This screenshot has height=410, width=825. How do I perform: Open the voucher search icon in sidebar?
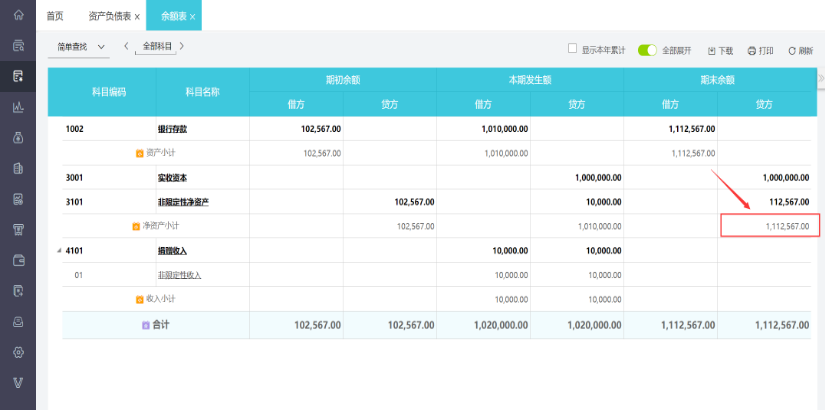(x=18, y=46)
